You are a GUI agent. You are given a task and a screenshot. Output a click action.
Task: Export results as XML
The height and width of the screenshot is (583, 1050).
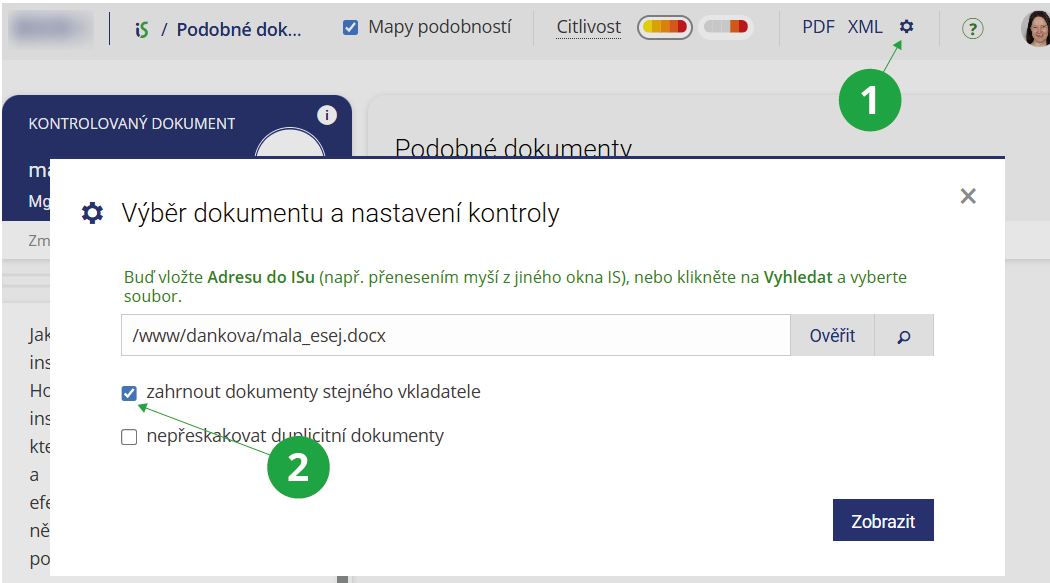(x=865, y=27)
